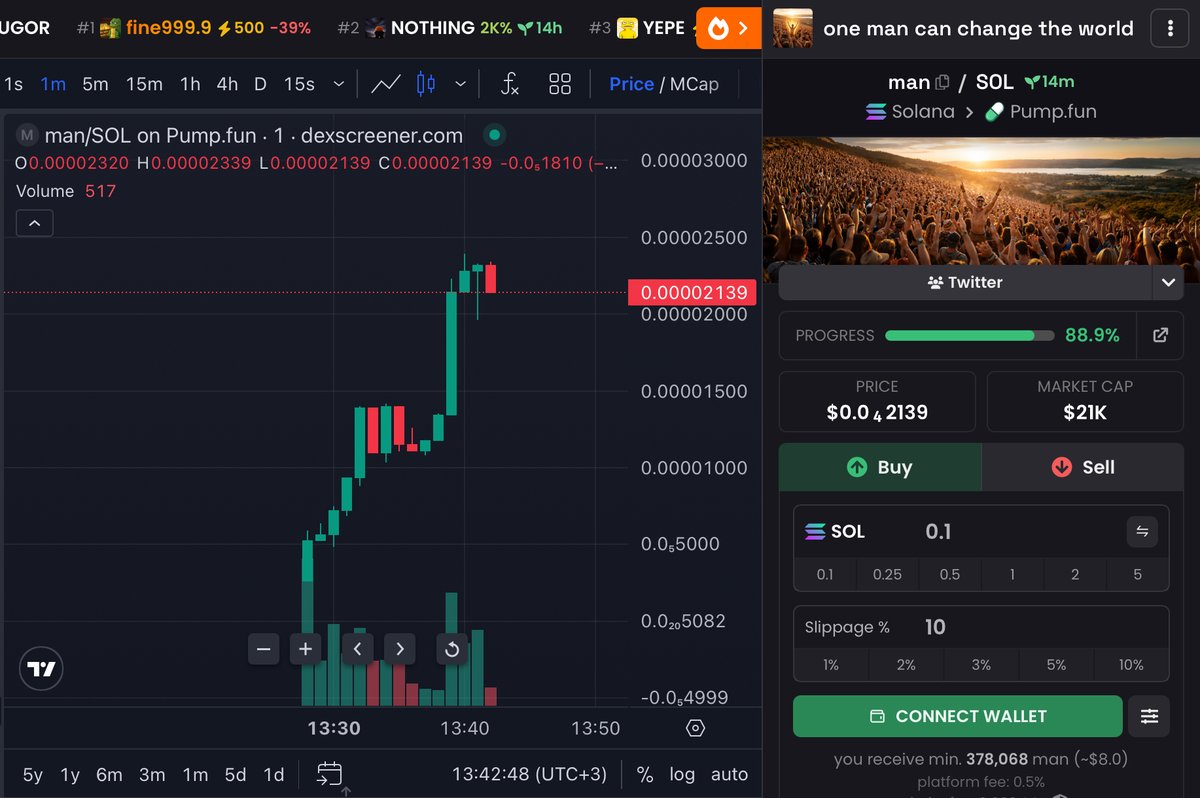Select 6m chart range
This screenshot has height=798, width=1200.
[x=109, y=774]
